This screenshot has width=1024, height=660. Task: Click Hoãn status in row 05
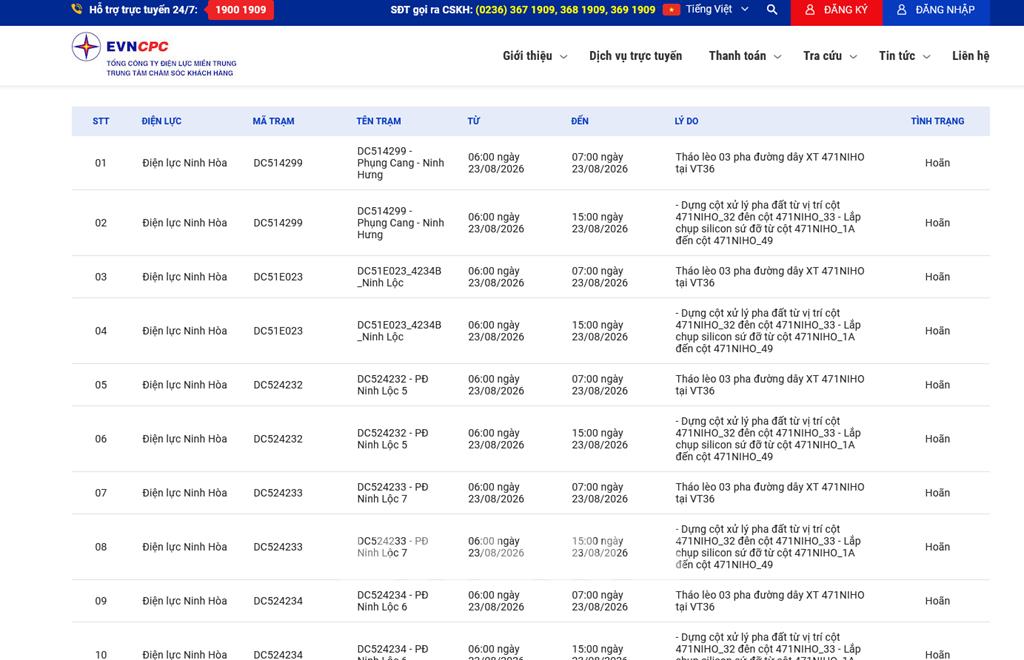click(937, 385)
